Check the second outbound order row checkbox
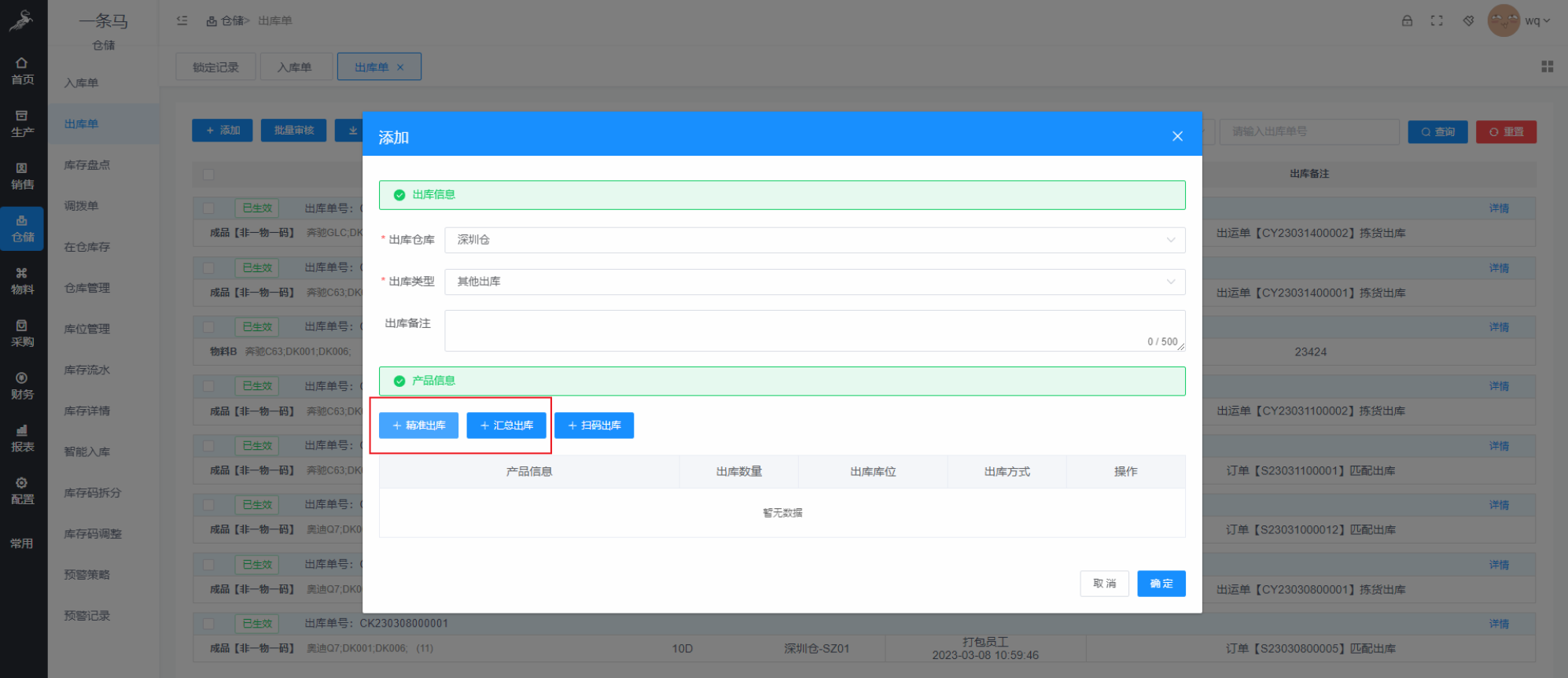 click(x=208, y=267)
